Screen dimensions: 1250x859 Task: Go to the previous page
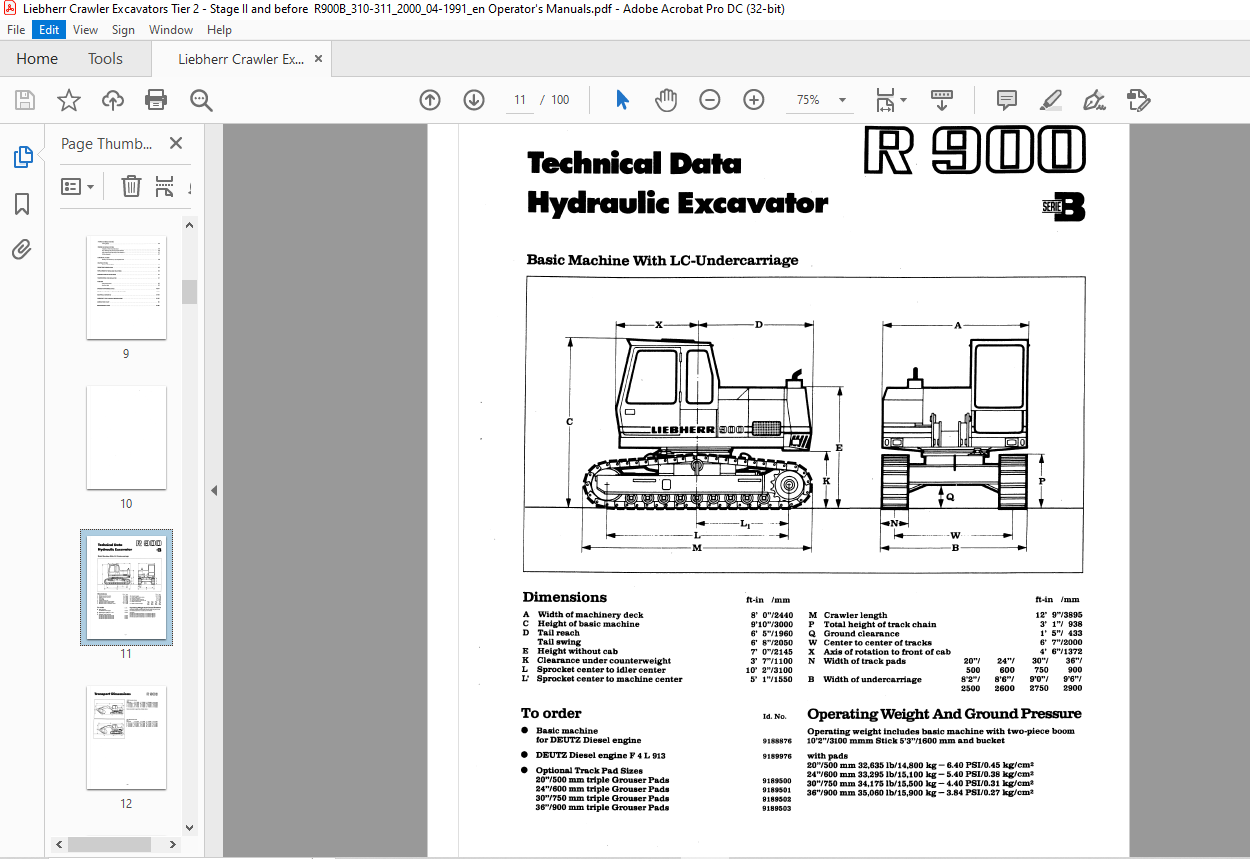point(430,100)
